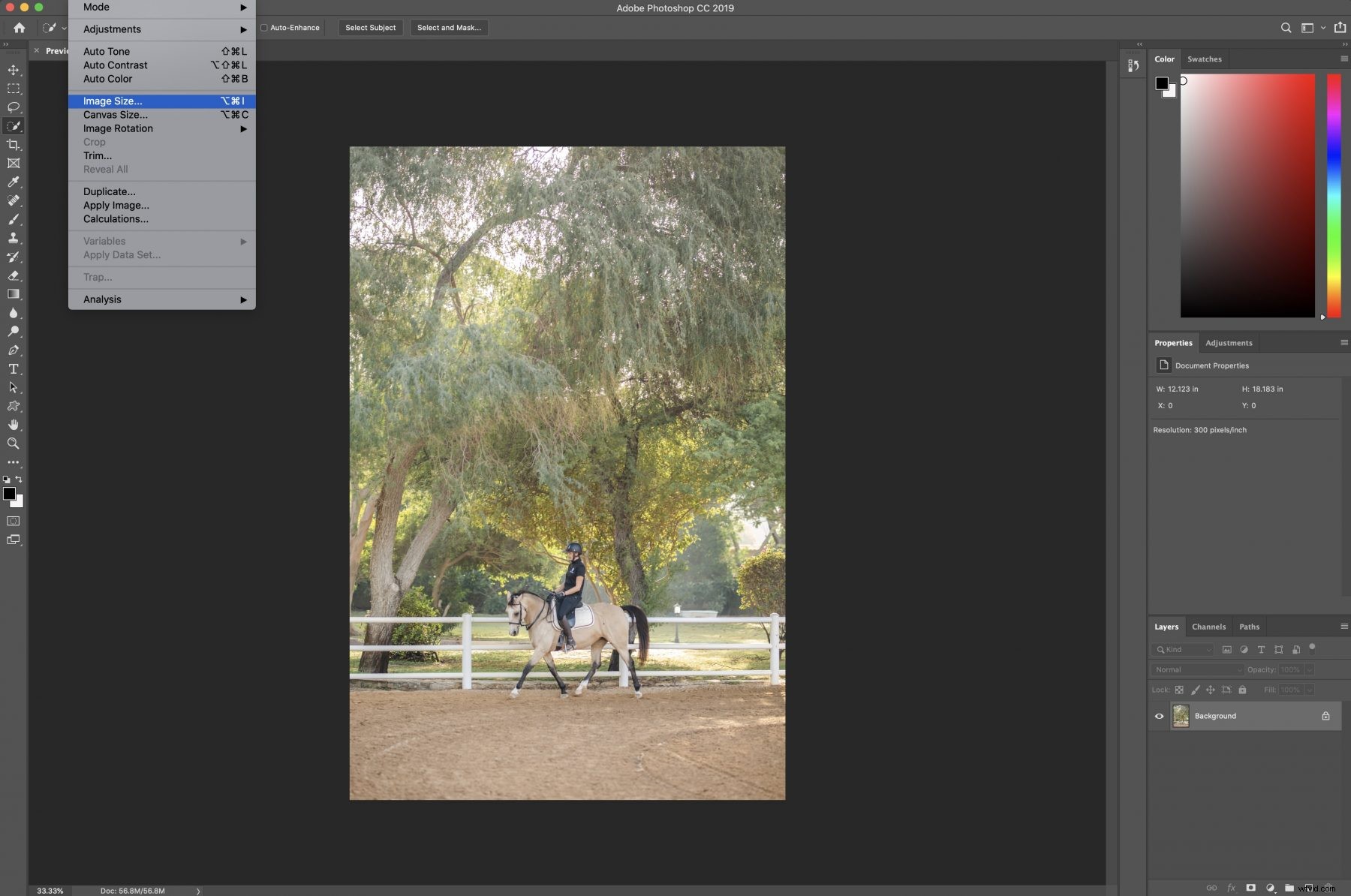Activate the Crop tool

tap(14, 145)
